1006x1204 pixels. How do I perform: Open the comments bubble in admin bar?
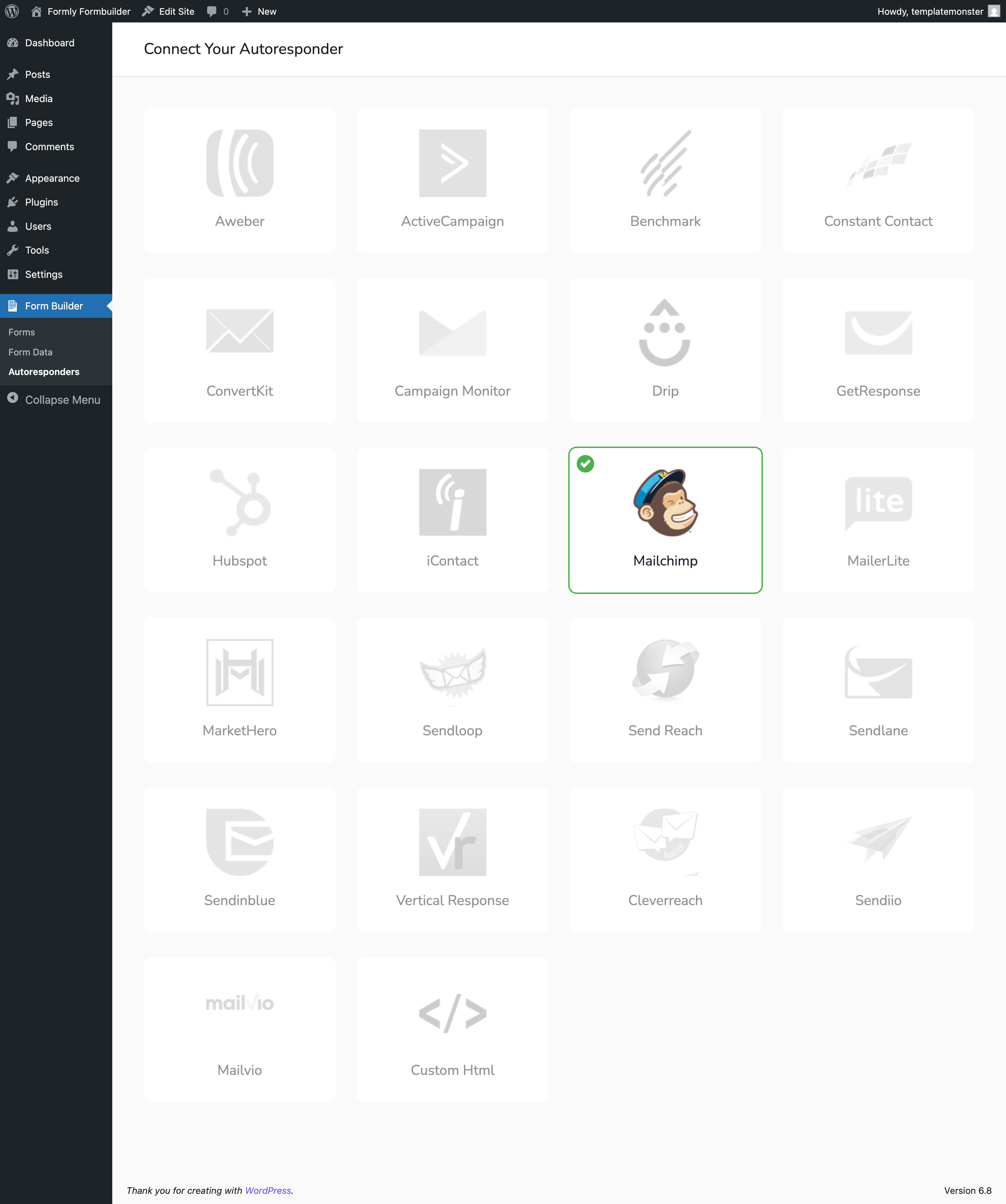click(218, 11)
